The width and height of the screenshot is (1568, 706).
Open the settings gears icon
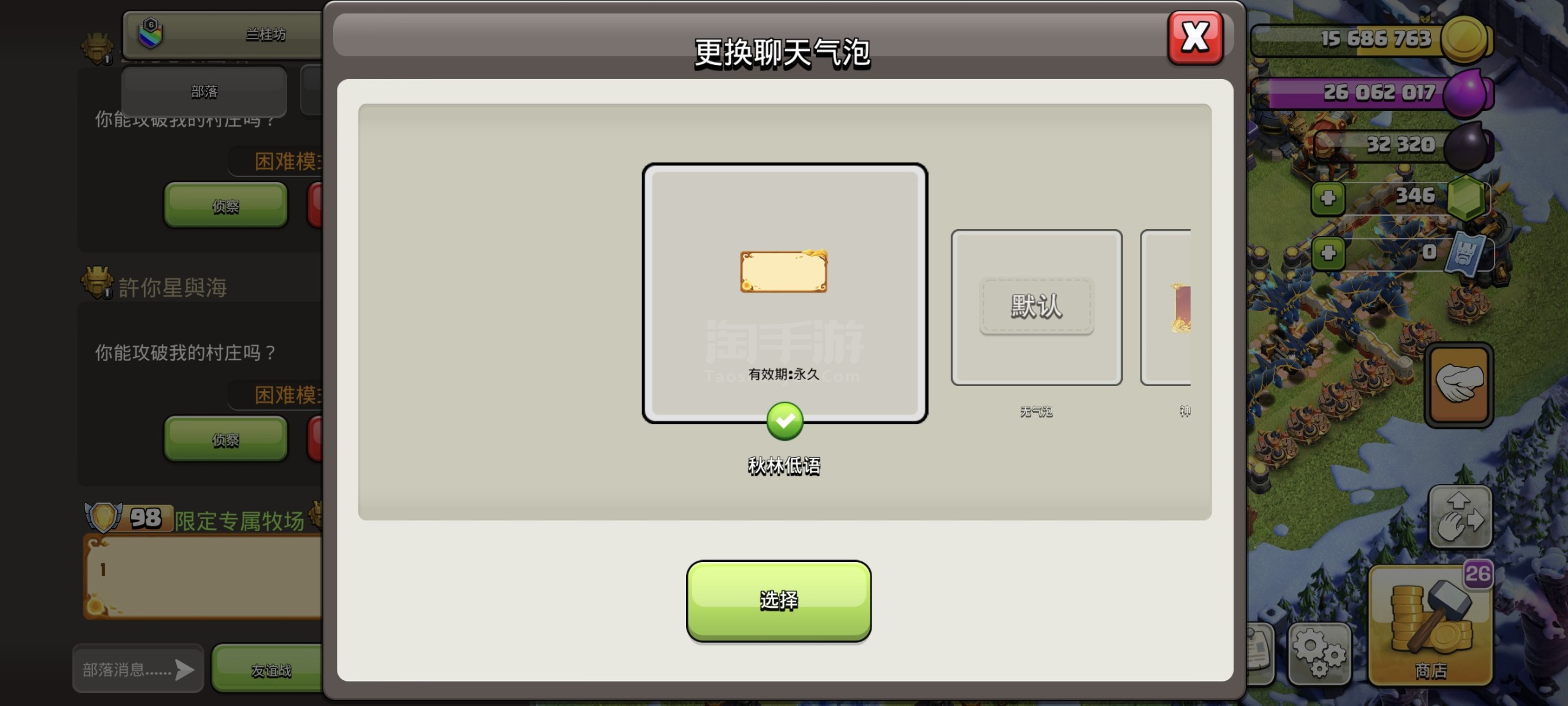[1319, 653]
